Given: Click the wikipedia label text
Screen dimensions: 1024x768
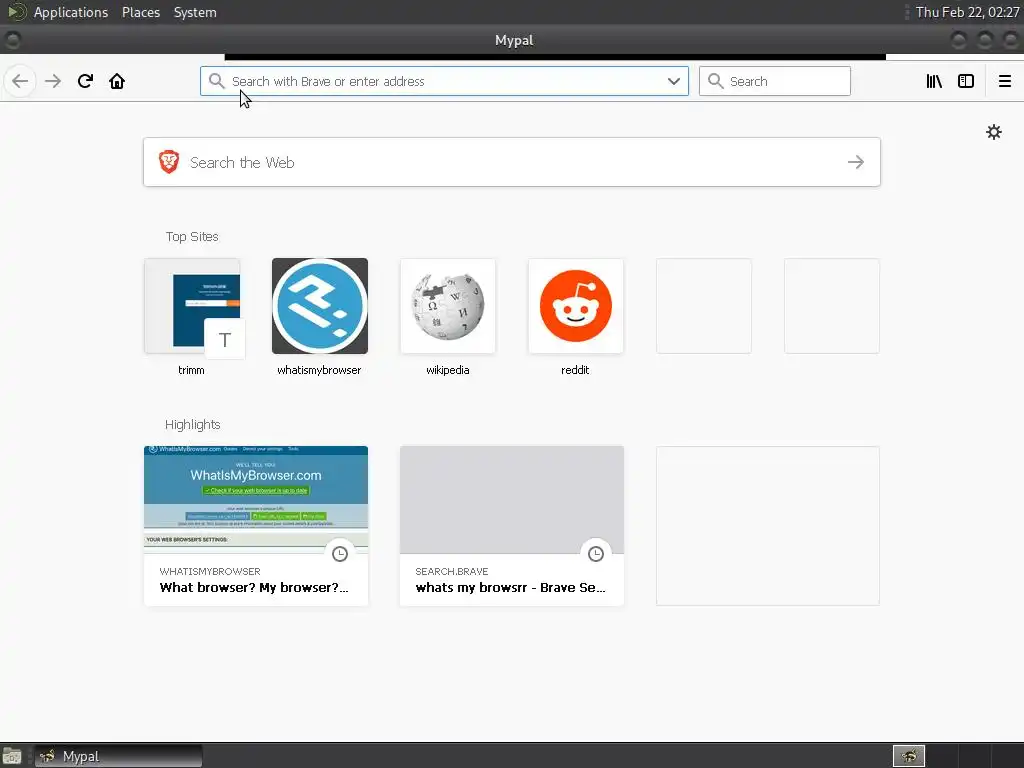Looking at the screenshot, I should (447, 370).
